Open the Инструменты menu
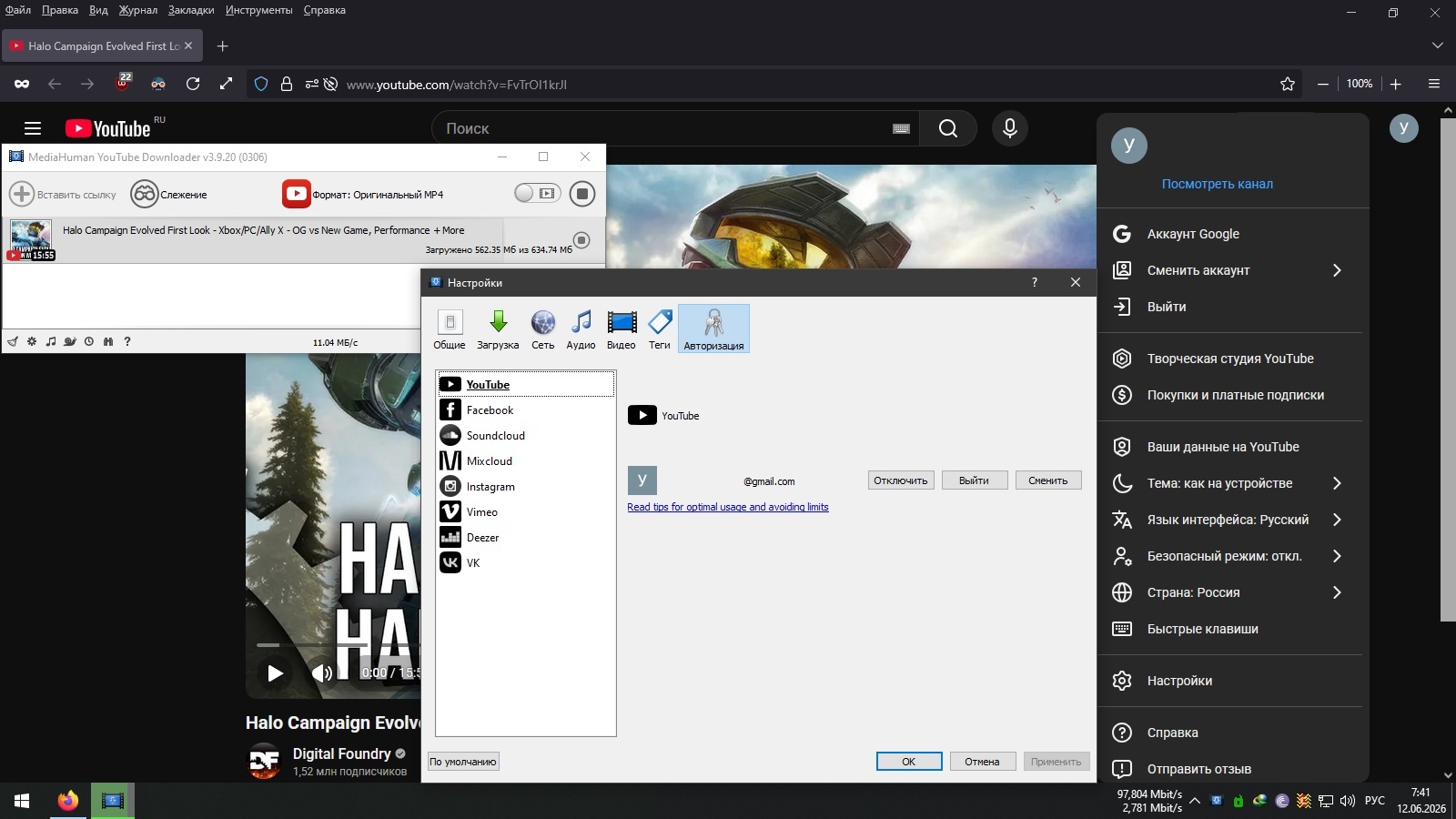This screenshot has width=1456, height=819. point(259,10)
